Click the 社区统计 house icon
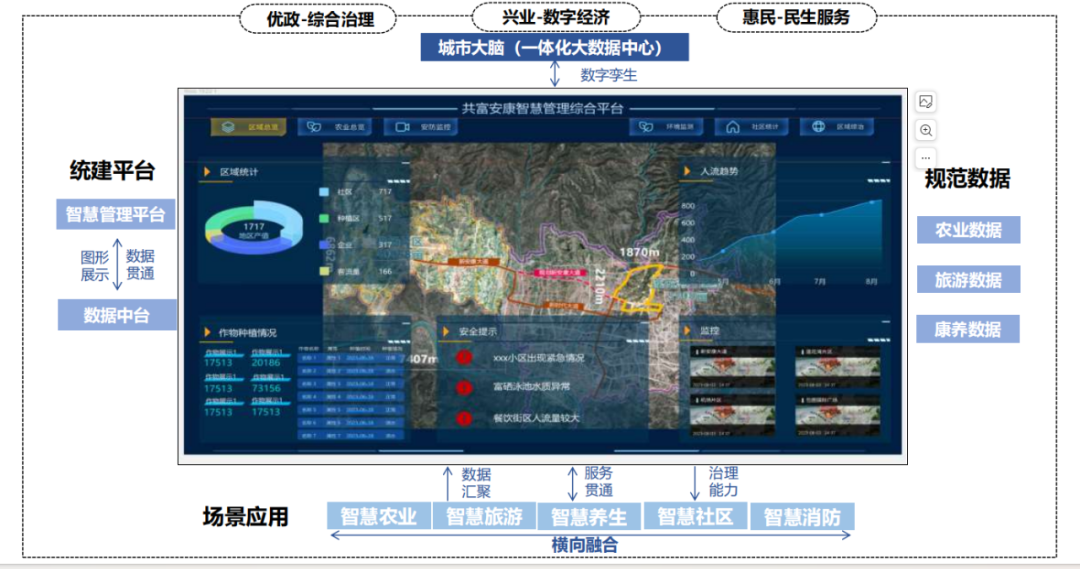This screenshot has height=569, width=1080. pos(733,127)
